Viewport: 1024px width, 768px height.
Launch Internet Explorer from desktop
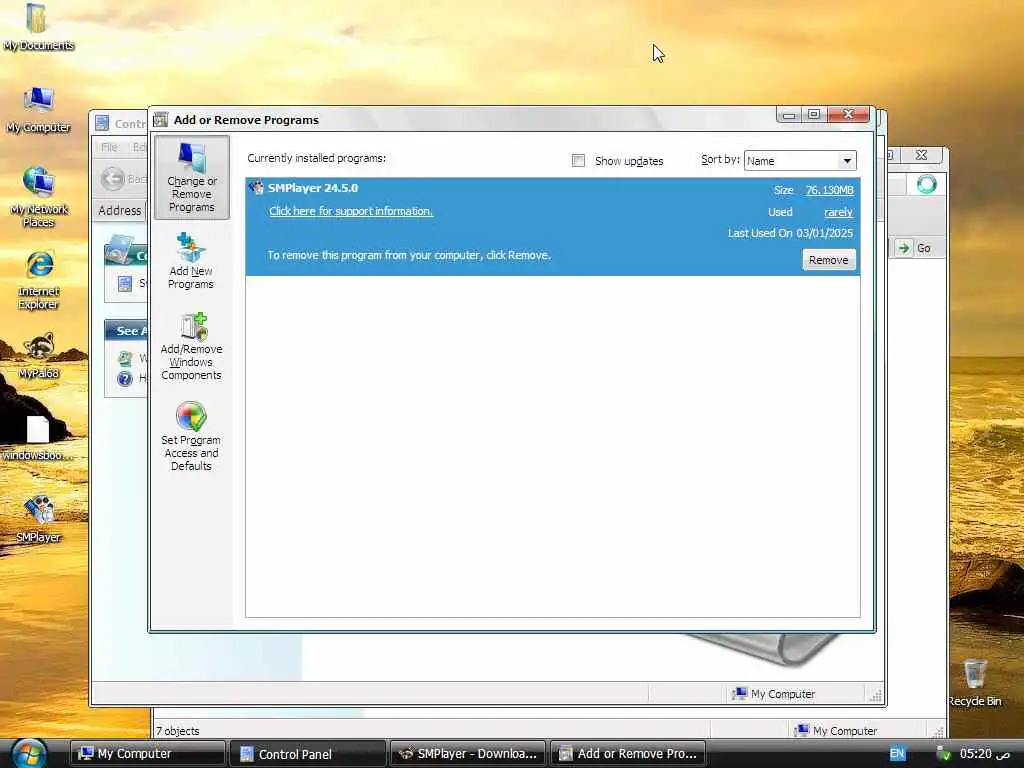tap(39, 280)
